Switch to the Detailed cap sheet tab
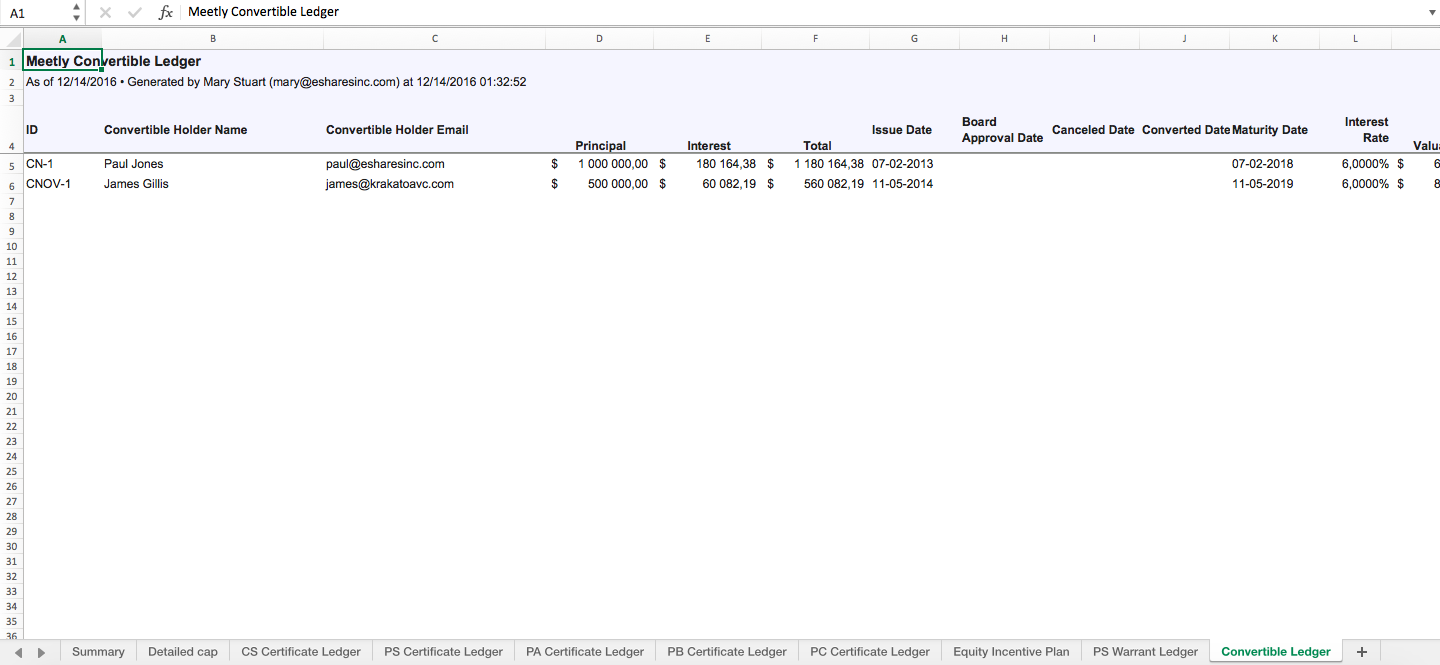1440x665 pixels. click(183, 652)
